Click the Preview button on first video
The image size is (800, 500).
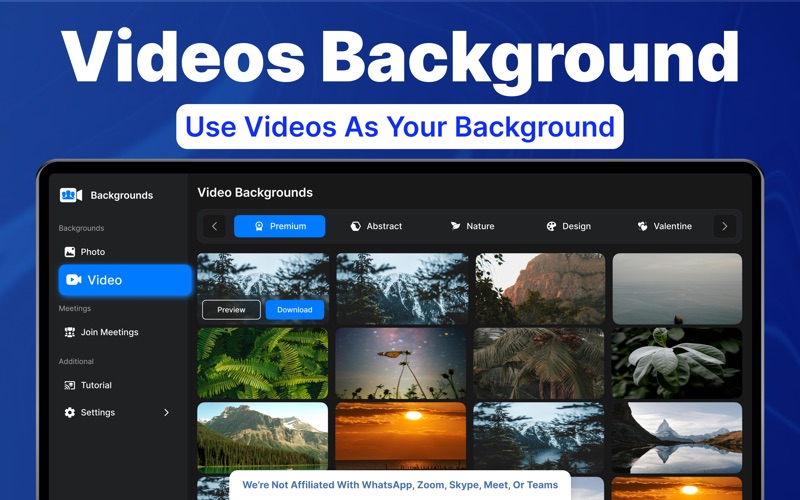tap(231, 310)
